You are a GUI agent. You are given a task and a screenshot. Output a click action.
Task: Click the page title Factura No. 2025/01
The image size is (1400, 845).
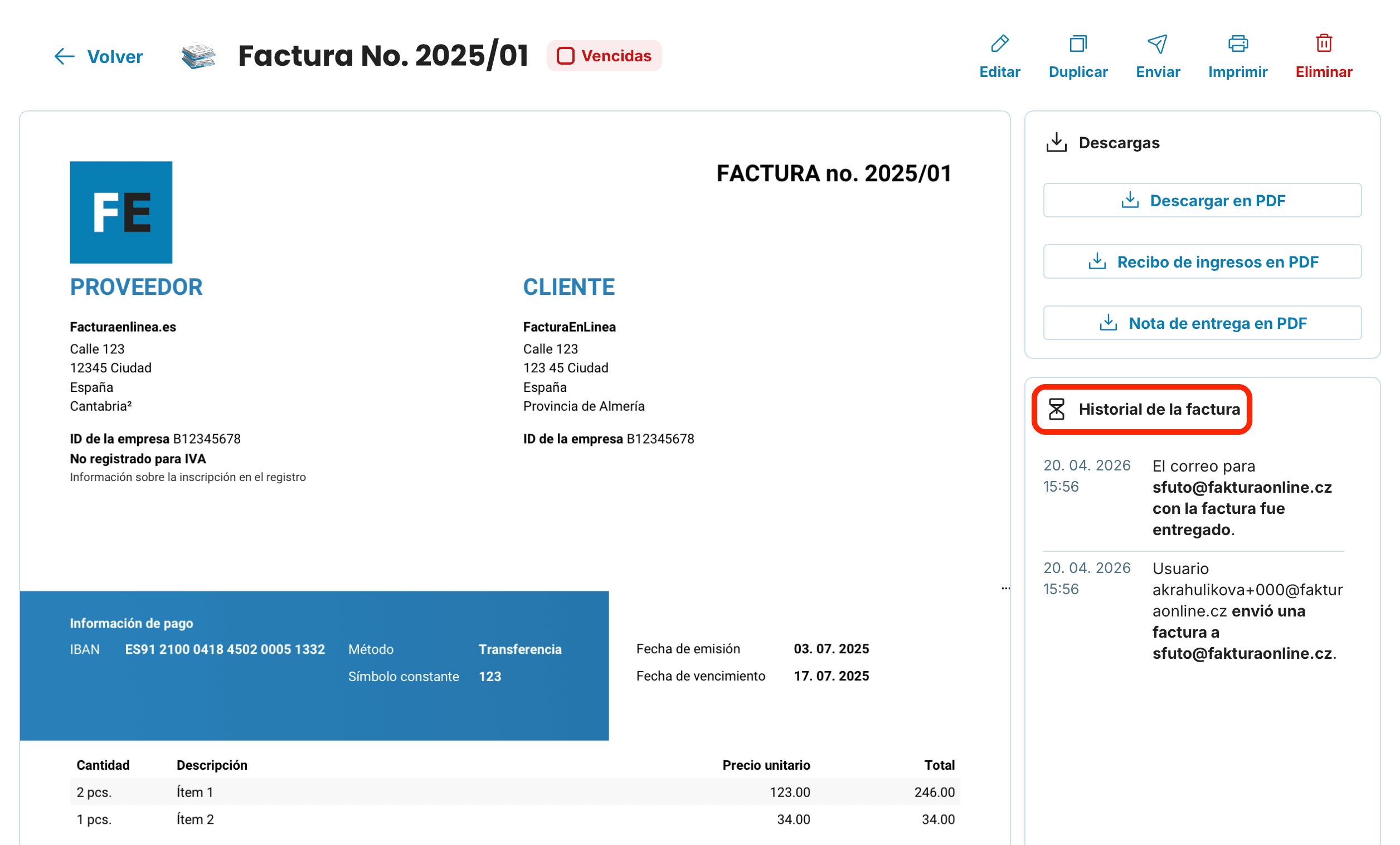pos(383,56)
